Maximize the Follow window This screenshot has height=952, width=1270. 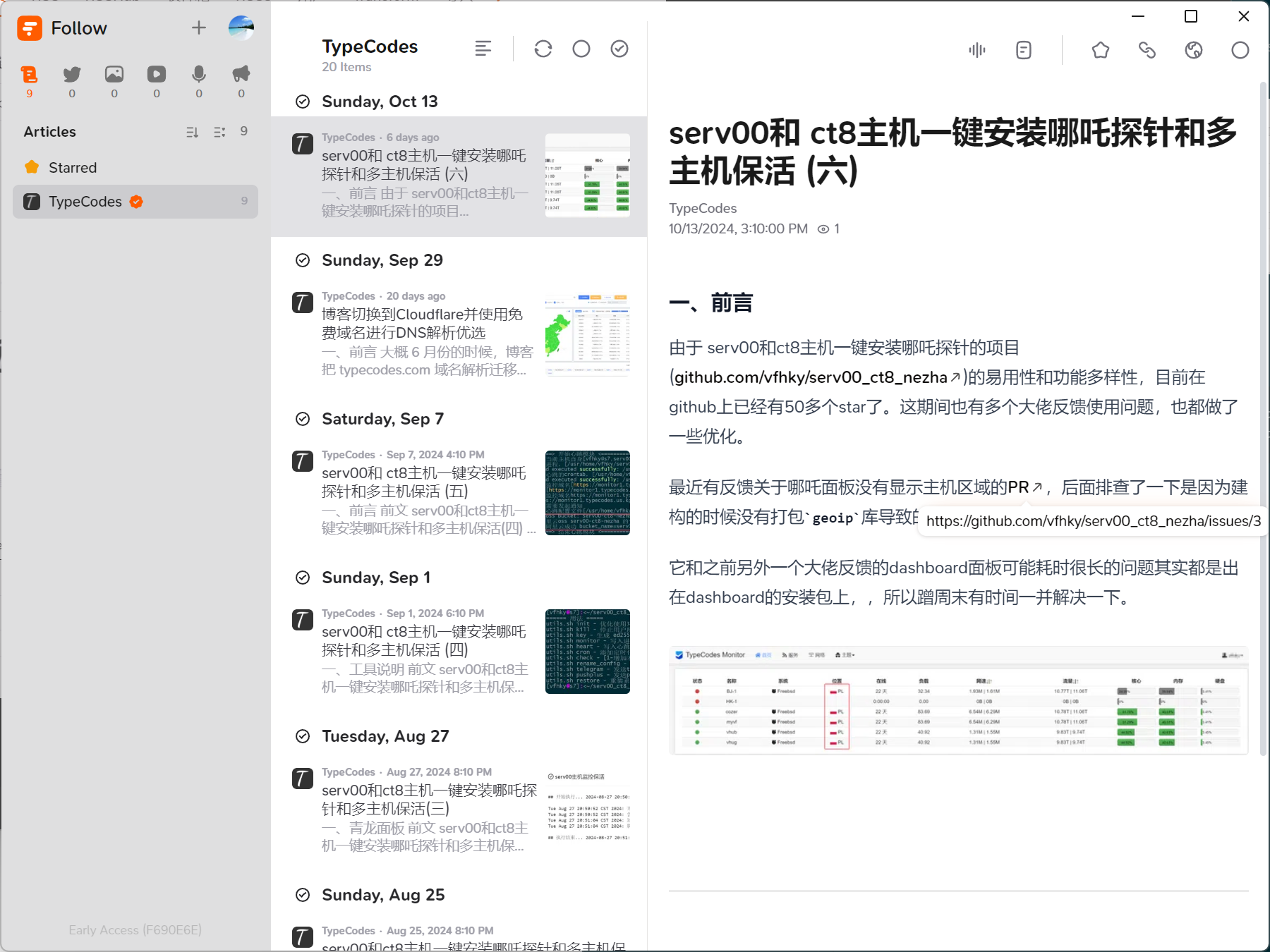pos(1191,16)
